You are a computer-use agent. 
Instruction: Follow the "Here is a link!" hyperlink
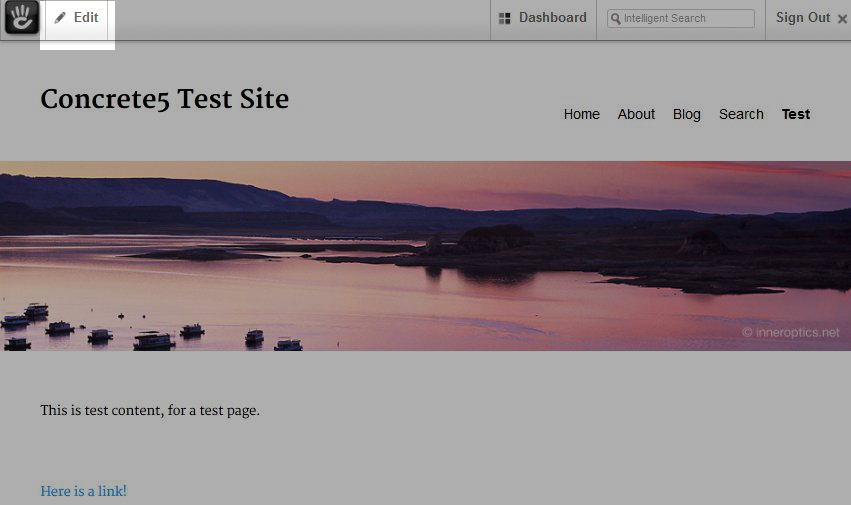click(x=83, y=491)
